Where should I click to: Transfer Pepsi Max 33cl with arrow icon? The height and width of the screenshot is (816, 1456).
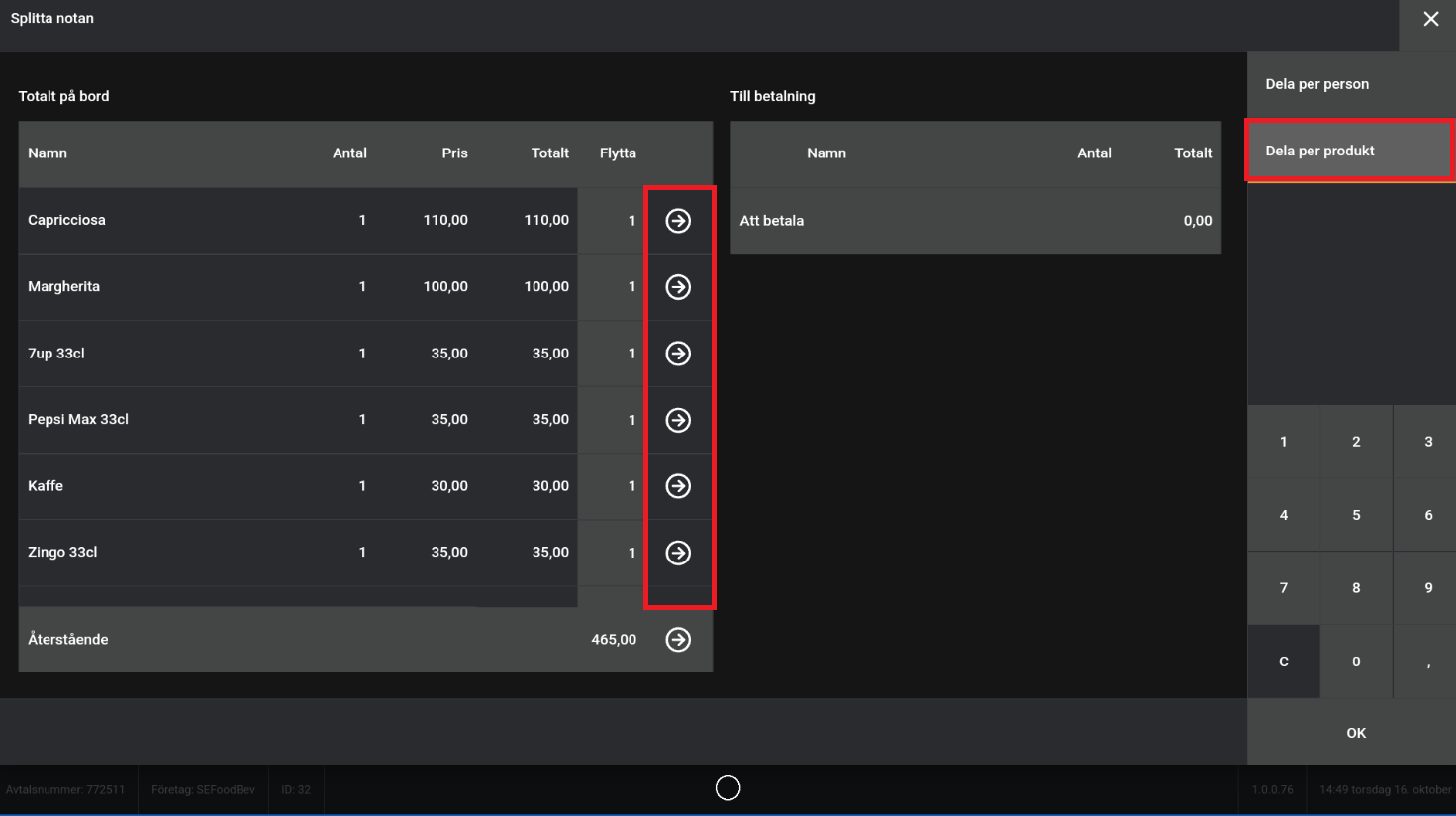pyautogui.click(x=678, y=420)
